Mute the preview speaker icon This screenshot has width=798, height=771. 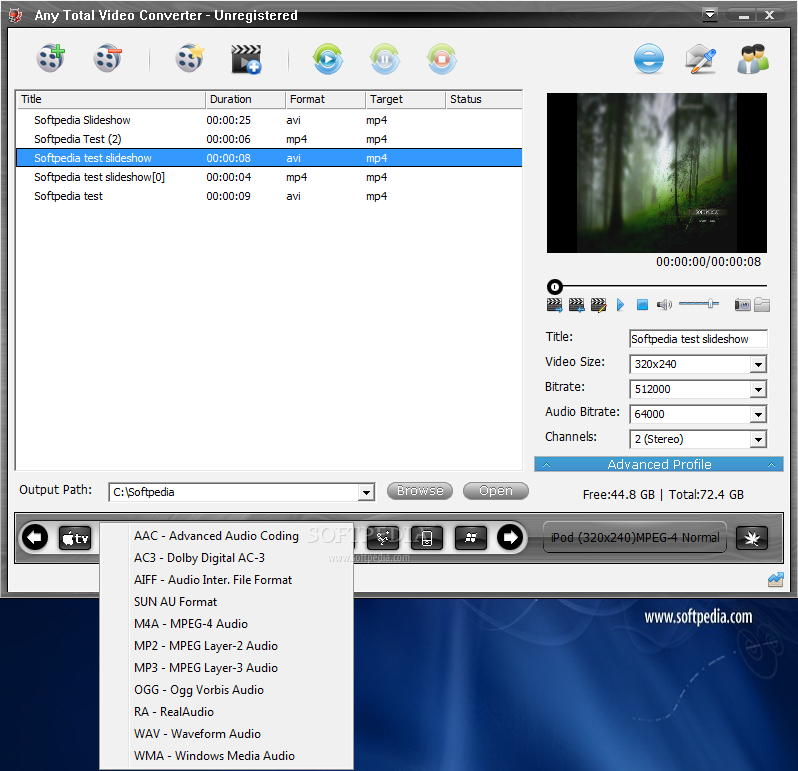pos(664,305)
